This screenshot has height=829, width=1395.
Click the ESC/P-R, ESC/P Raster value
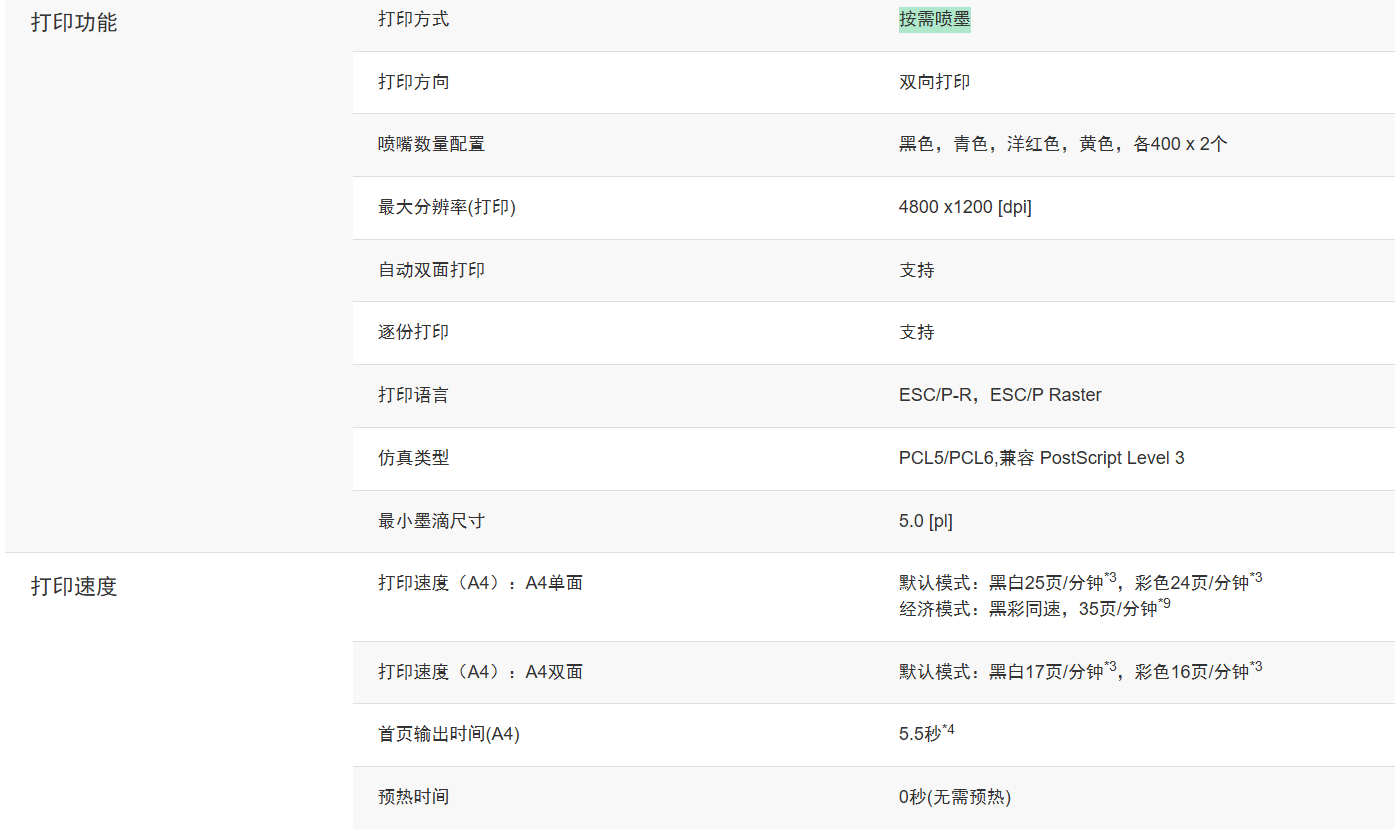(999, 395)
